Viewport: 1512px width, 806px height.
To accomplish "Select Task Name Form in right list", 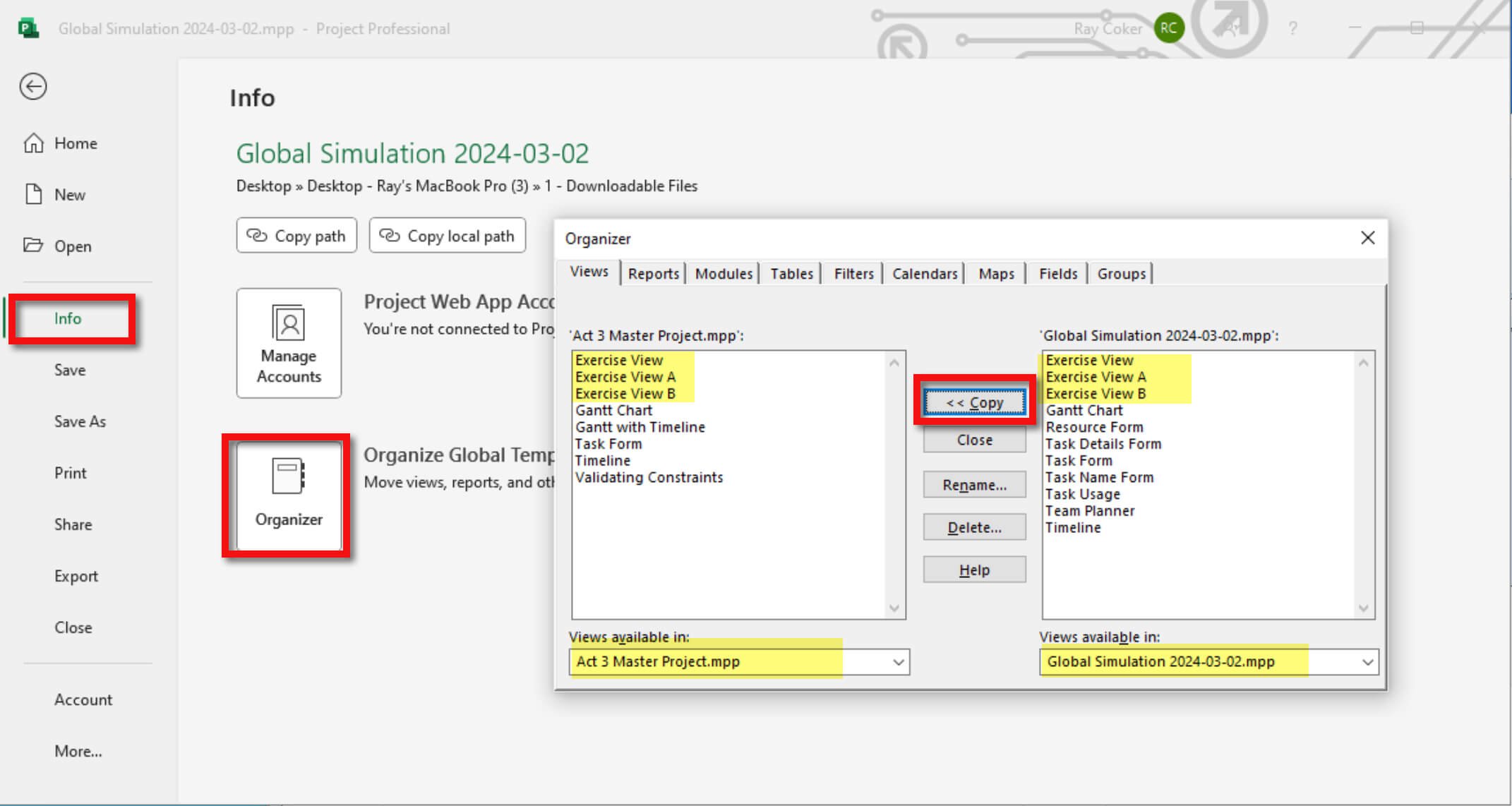I will [x=1100, y=478].
